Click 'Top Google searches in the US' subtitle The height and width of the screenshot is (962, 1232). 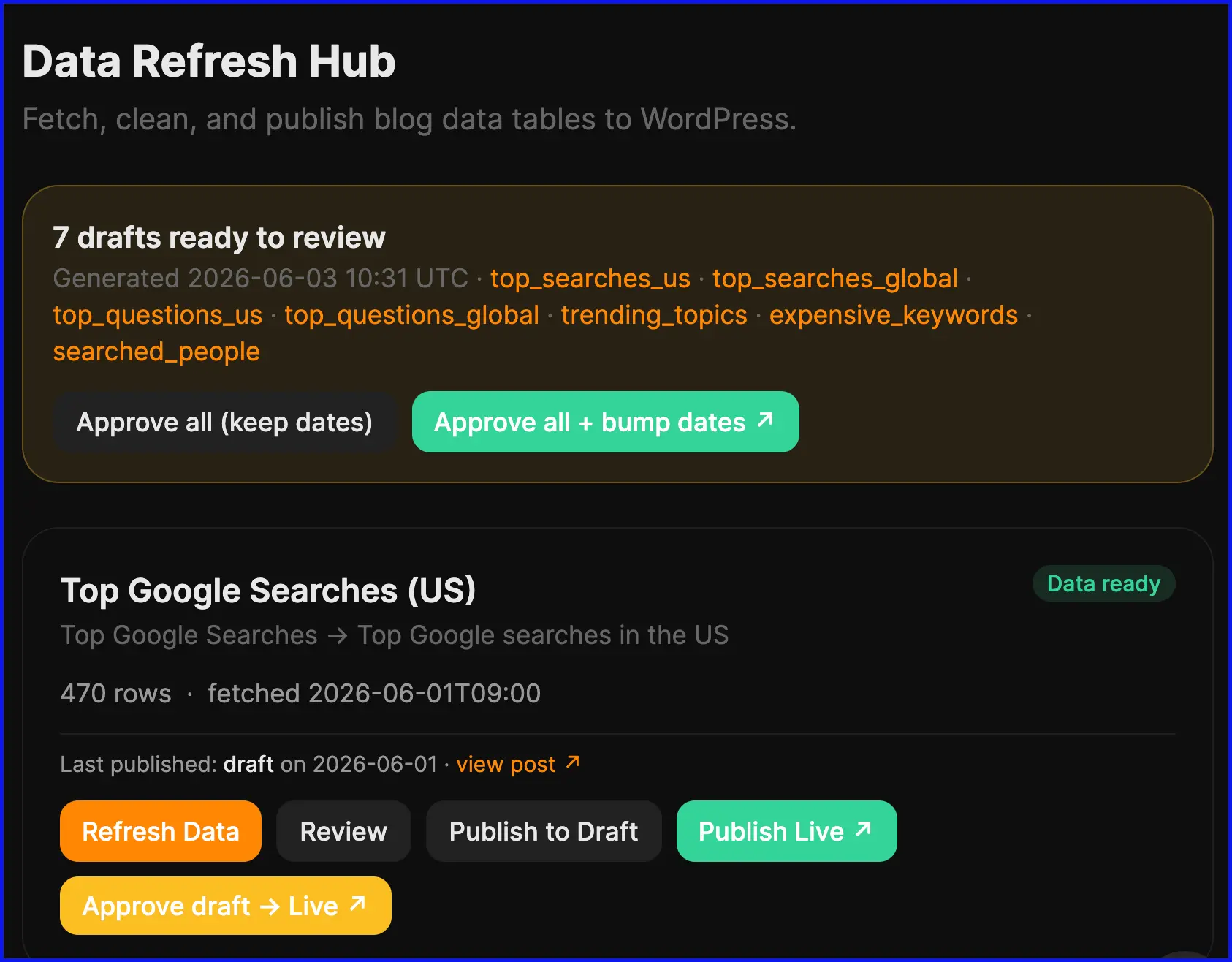pos(543,635)
